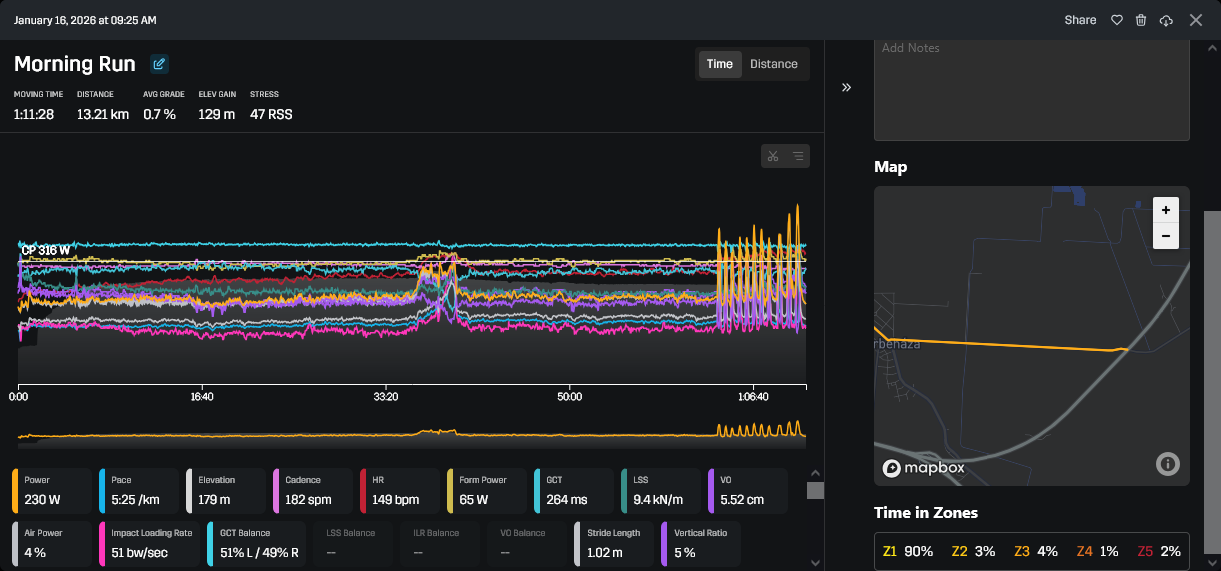Click the 50:00 time axis marker

click(x=570, y=397)
